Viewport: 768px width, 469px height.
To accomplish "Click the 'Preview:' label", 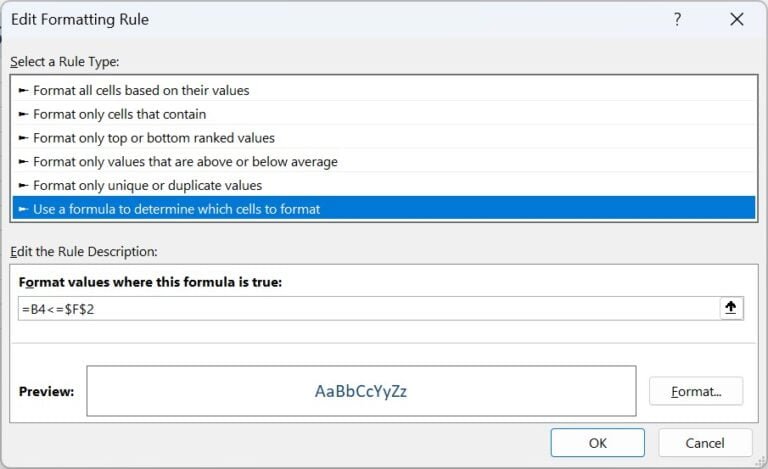I will 47,391.
